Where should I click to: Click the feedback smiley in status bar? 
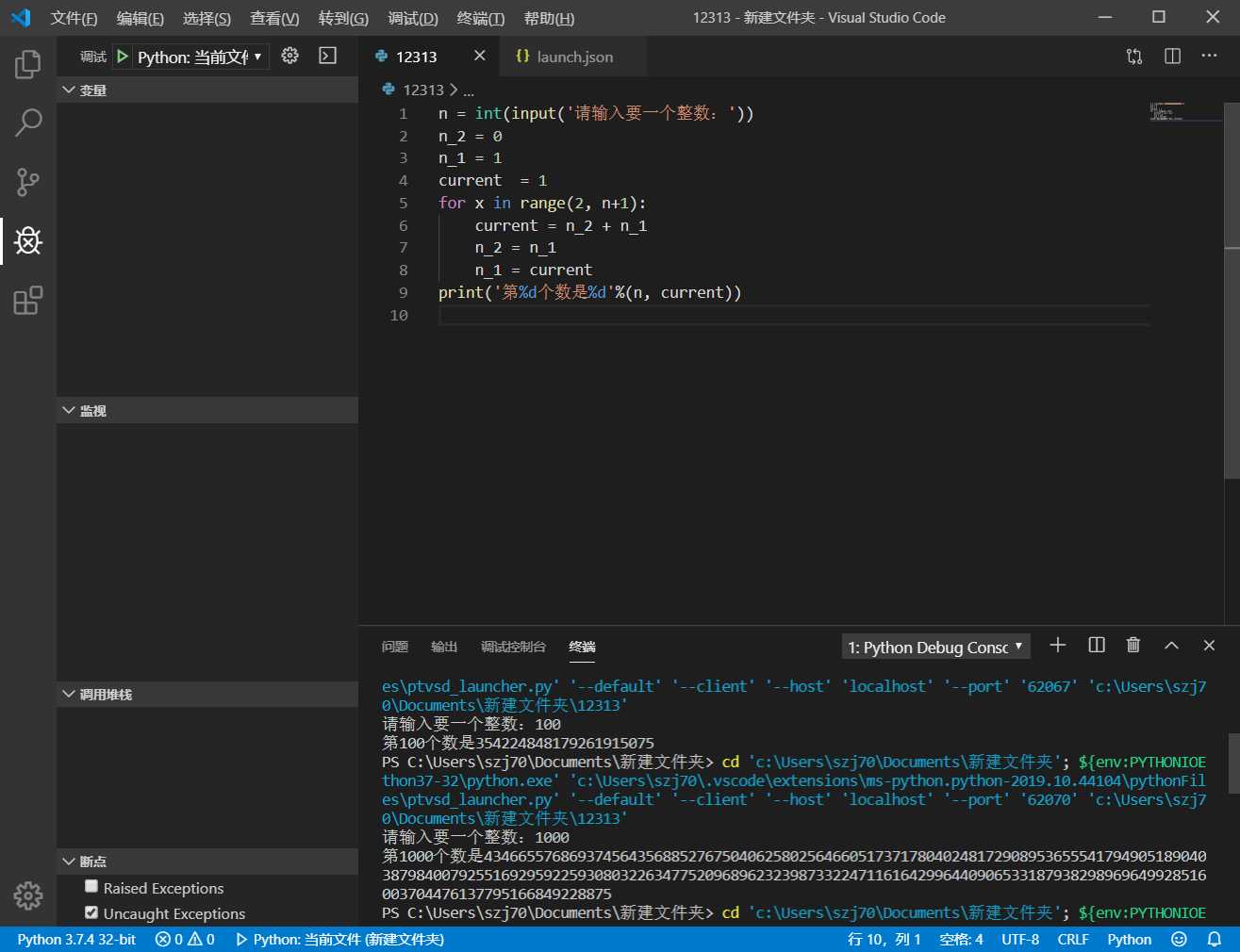coord(1179,940)
